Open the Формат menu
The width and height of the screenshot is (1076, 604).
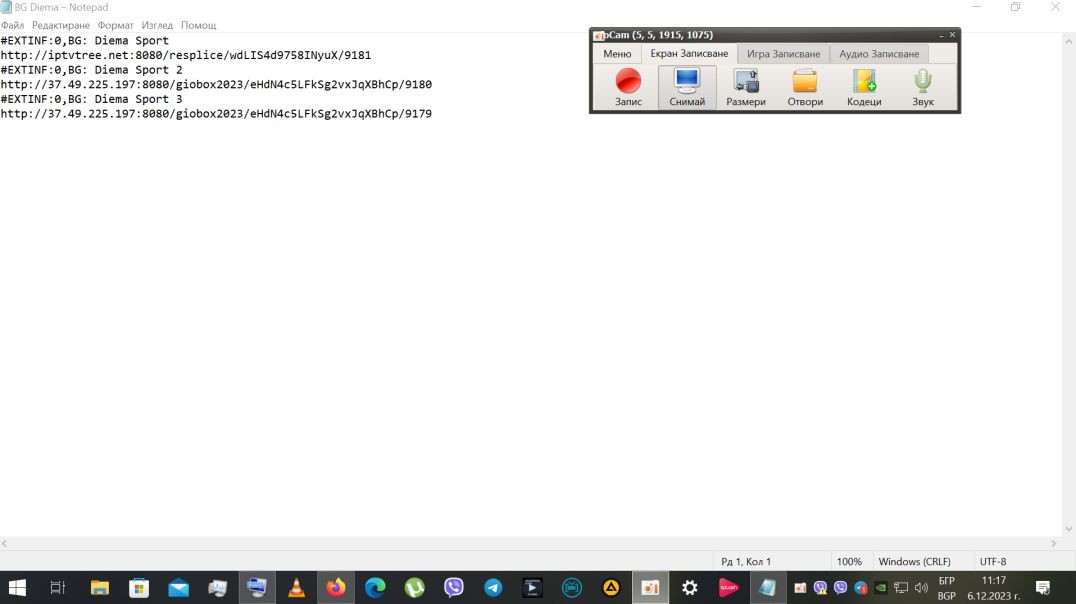[x=115, y=25]
